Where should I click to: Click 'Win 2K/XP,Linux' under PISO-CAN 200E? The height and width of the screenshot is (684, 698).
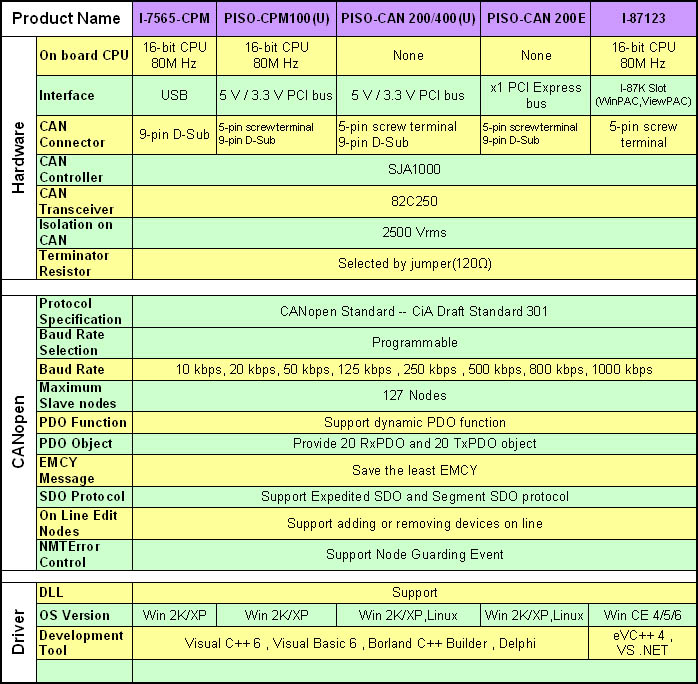pos(534,615)
